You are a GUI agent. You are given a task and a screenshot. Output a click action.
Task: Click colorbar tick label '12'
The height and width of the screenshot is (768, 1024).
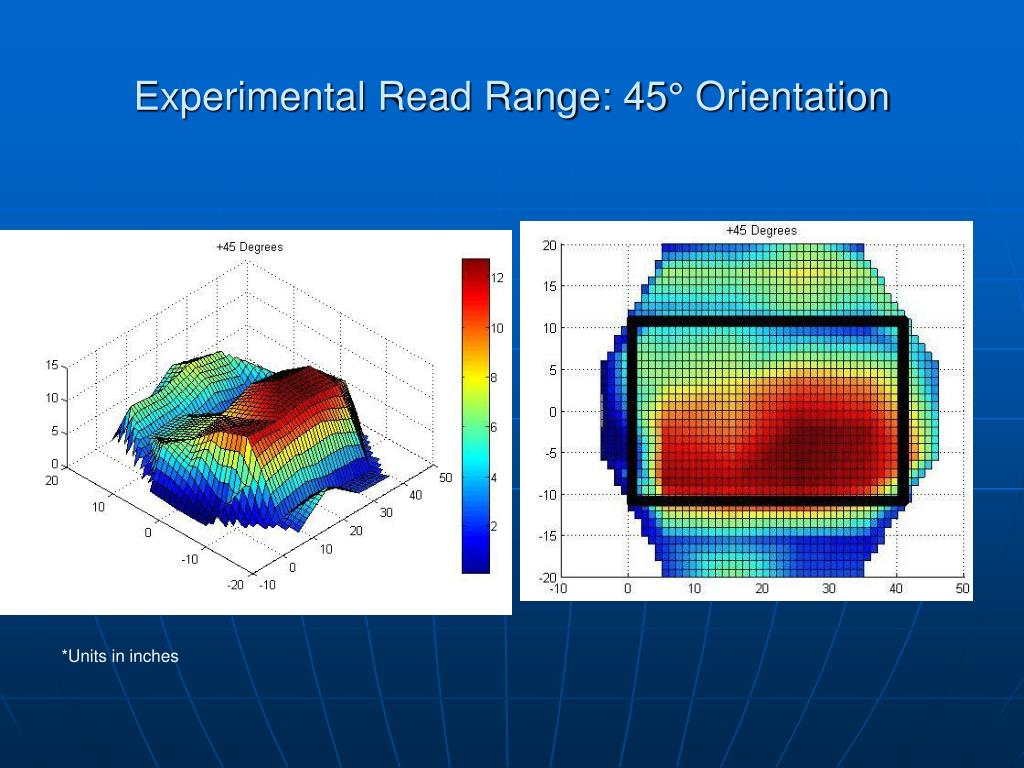click(x=497, y=278)
